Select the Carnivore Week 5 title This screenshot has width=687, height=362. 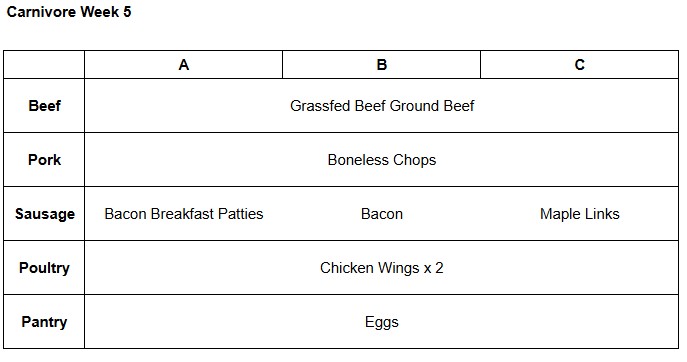(69, 12)
